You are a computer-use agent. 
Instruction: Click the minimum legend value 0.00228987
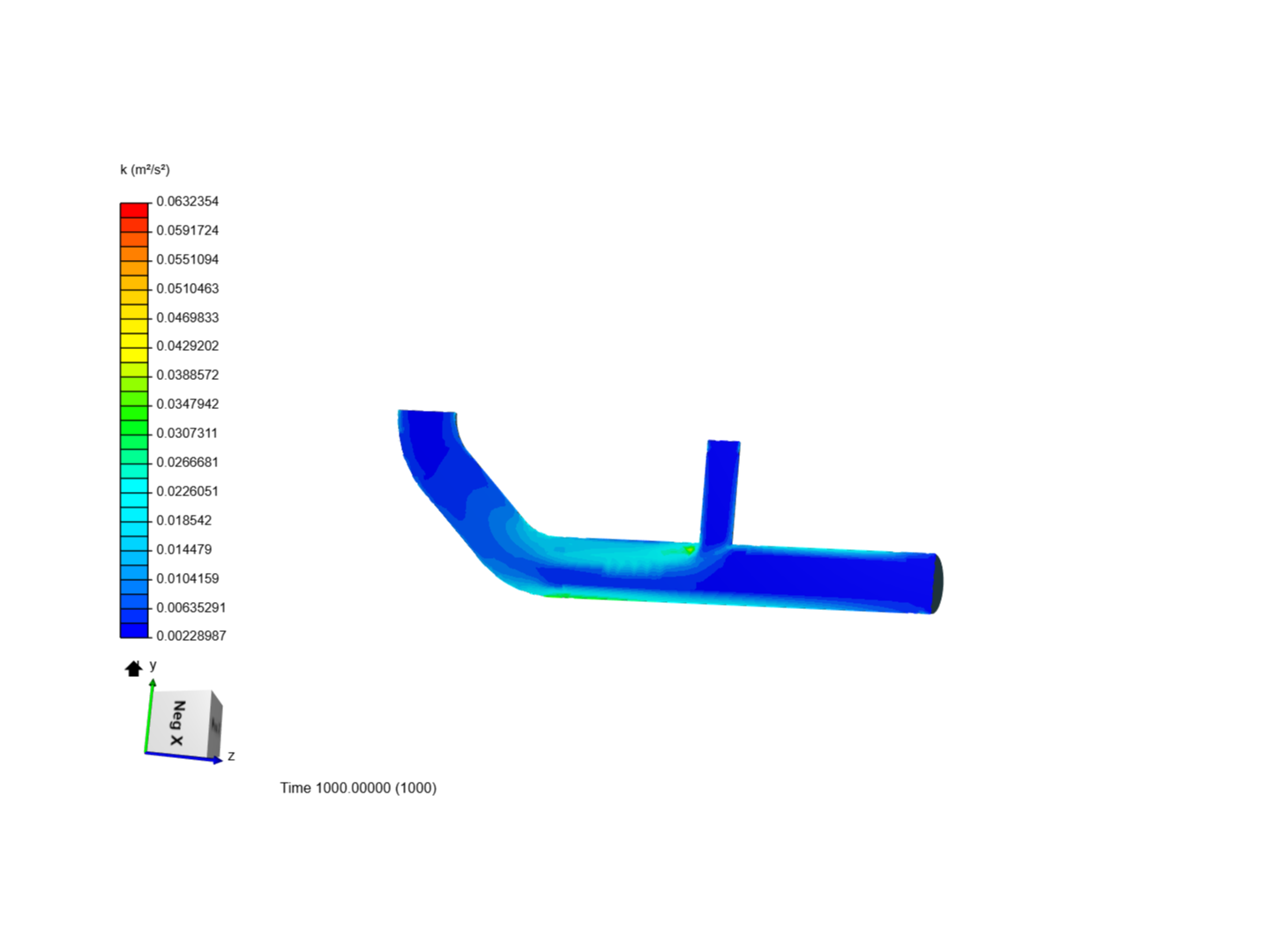pos(191,636)
